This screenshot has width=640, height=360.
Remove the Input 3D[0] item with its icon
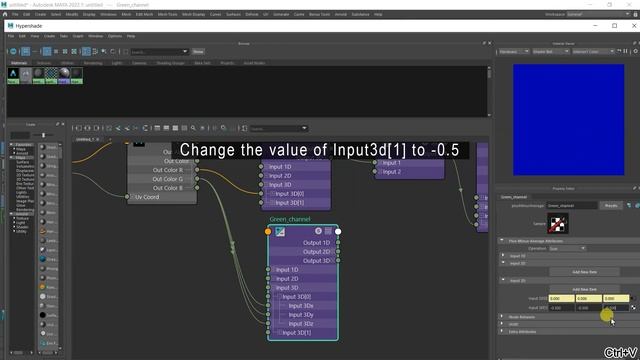pyautogui.click(x=633, y=298)
